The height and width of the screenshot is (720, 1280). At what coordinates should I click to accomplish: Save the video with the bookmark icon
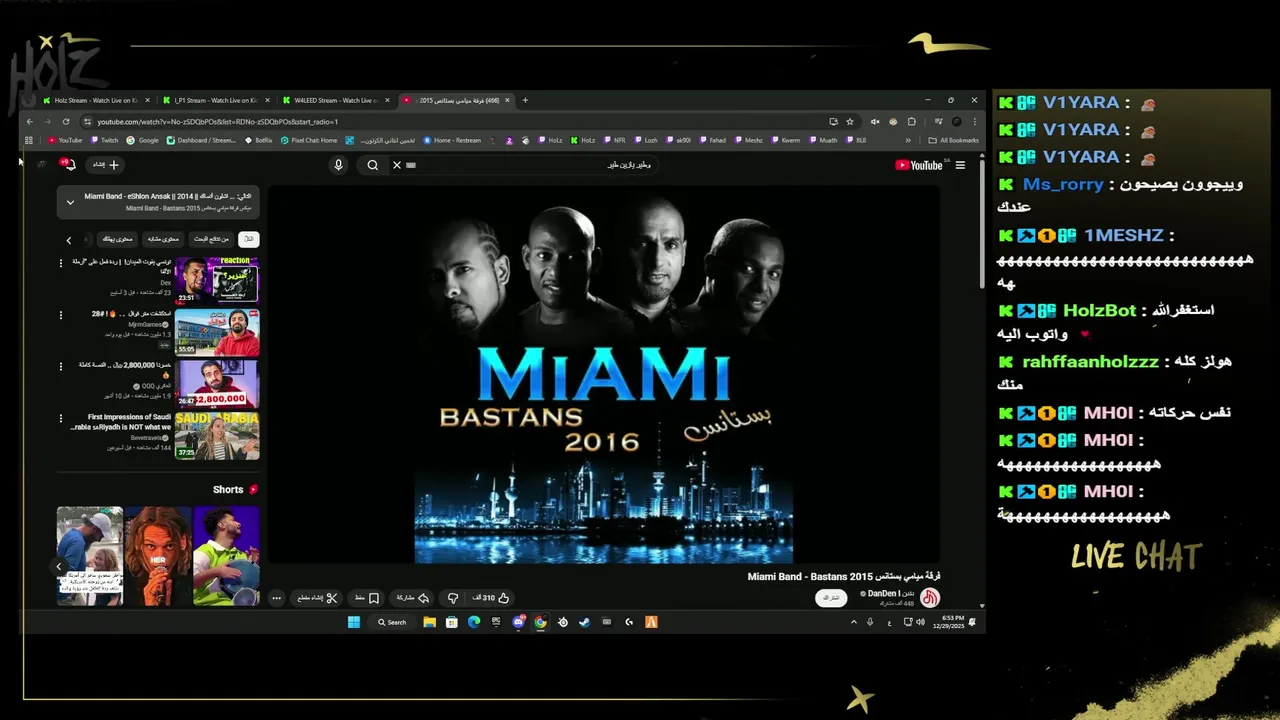tap(367, 598)
